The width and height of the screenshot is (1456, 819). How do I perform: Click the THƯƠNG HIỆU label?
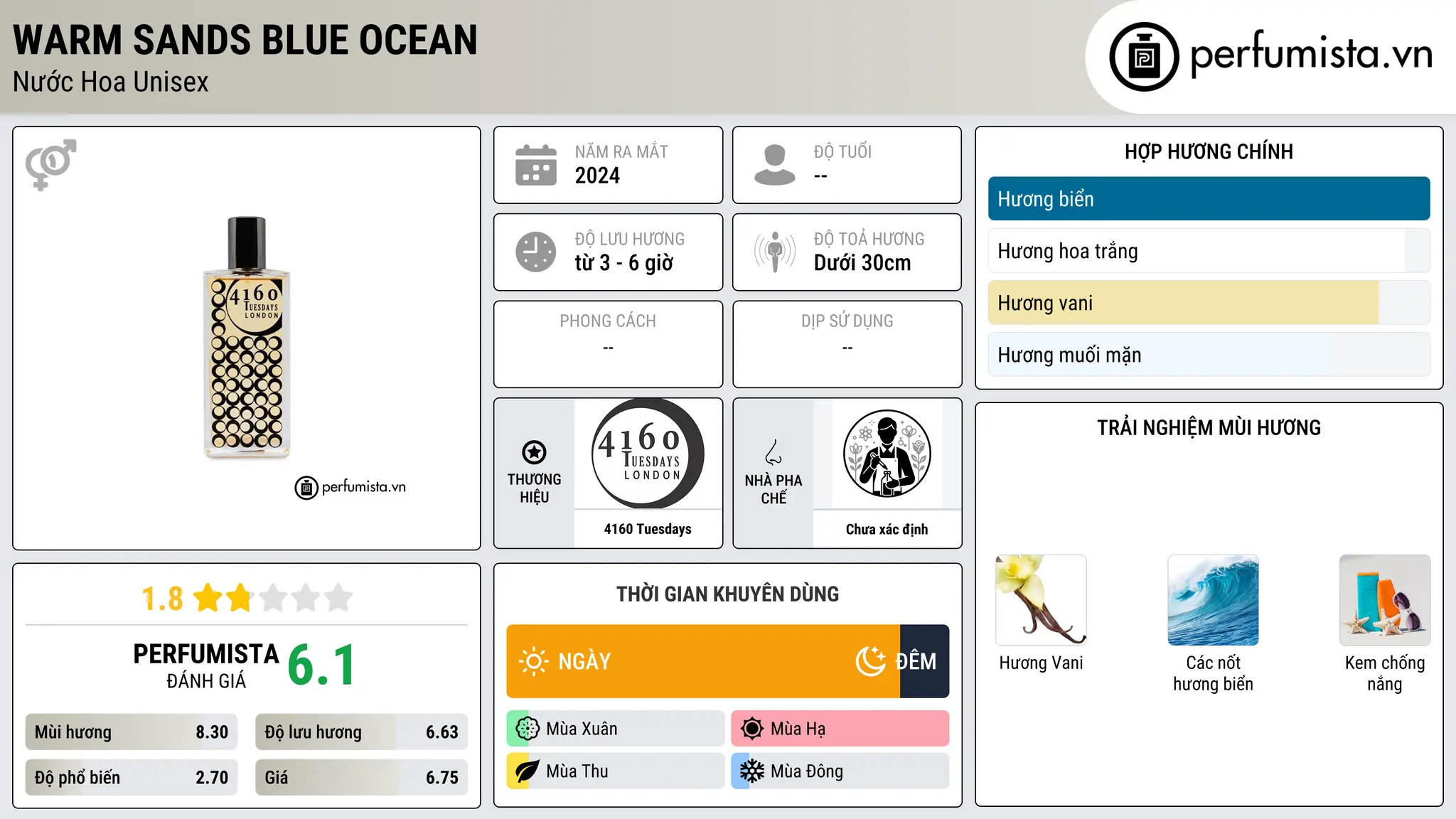[534, 488]
